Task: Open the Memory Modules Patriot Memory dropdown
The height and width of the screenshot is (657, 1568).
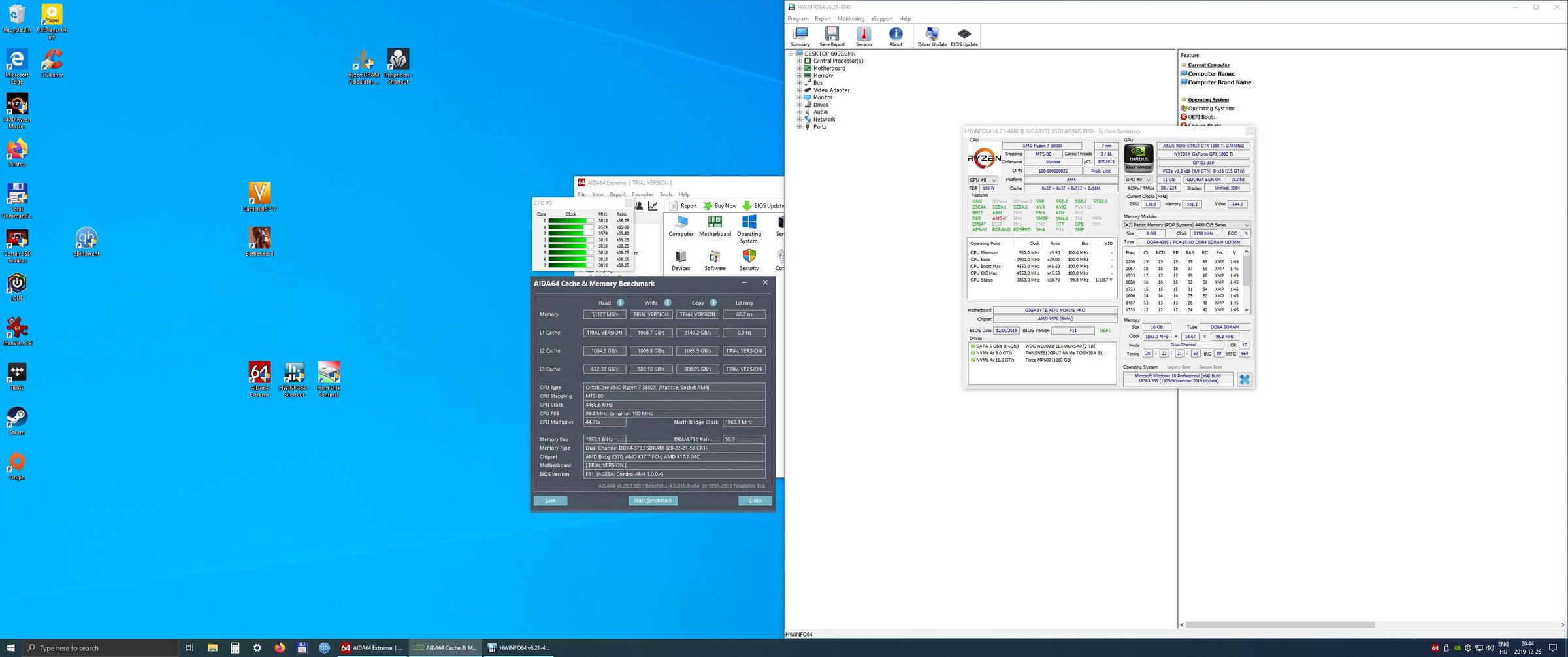Action: [1186, 225]
